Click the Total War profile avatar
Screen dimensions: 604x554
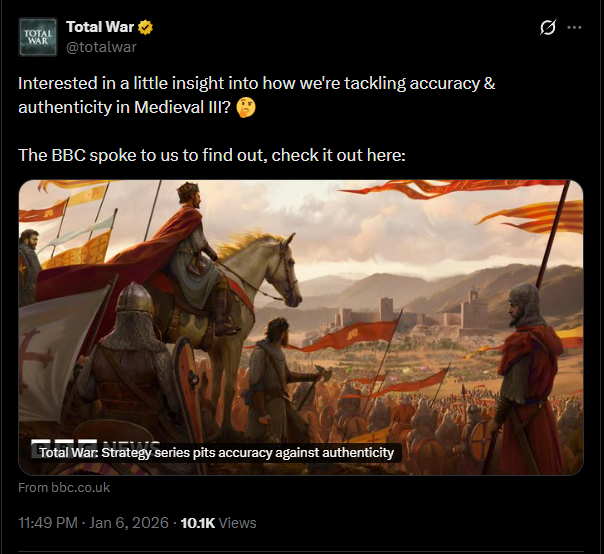tap(38, 36)
